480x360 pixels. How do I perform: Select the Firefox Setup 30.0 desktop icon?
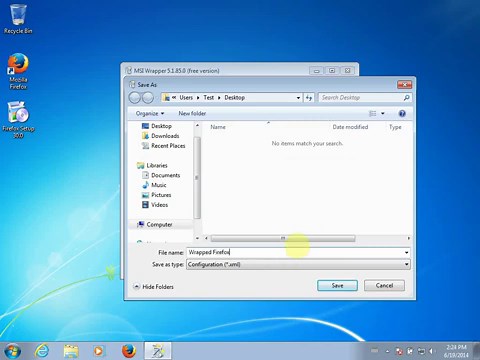[18, 120]
